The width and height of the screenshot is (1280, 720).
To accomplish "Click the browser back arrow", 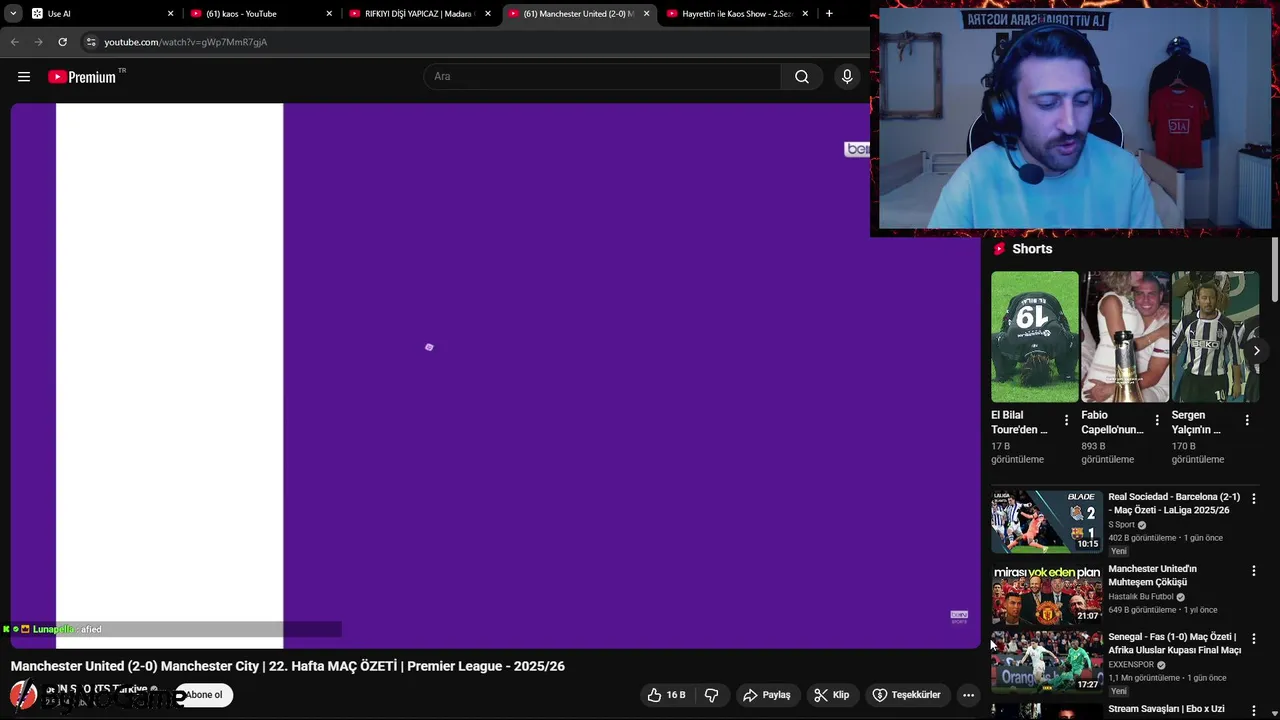I will 14,42.
